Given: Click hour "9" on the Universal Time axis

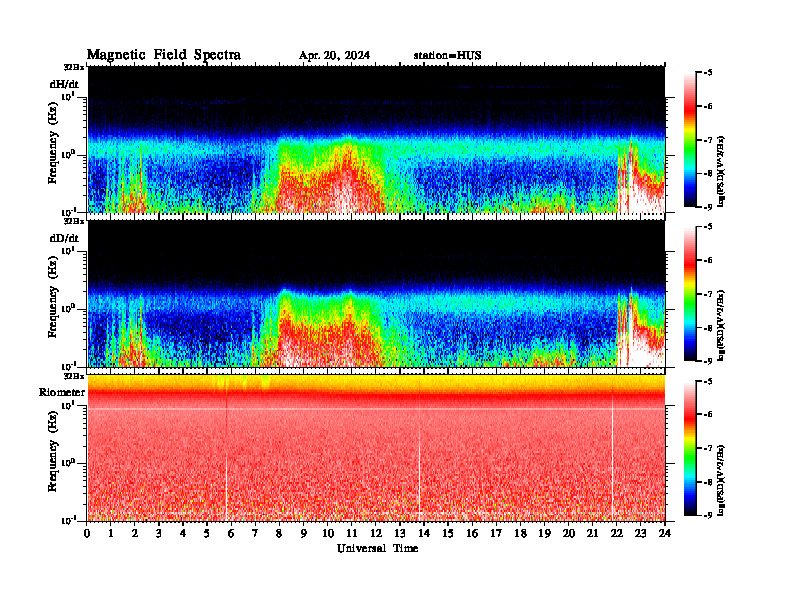Looking at the screenshot, I should (x=303, y=533).
